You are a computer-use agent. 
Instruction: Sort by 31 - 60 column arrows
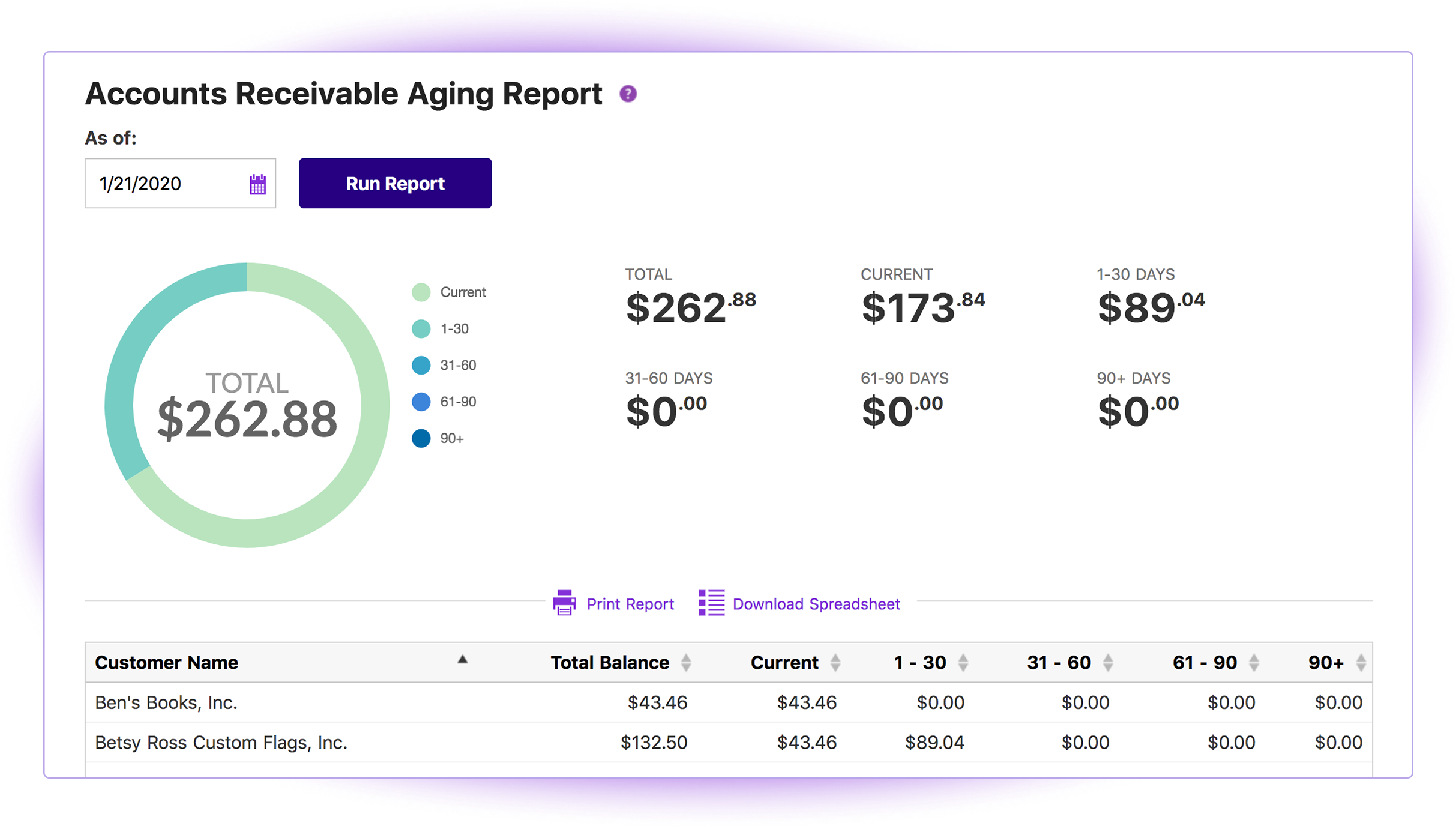[x=1108, y=663]
